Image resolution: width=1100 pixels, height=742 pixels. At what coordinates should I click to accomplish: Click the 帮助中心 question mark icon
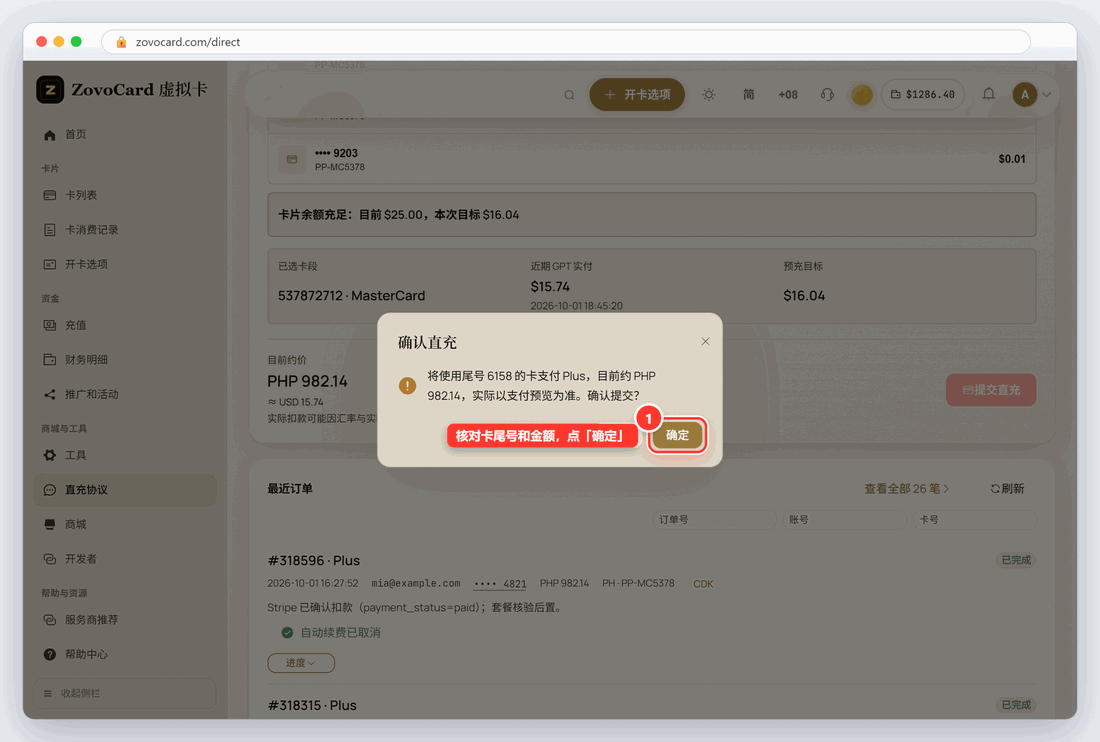pyautogui.click(x=49, y=654)
